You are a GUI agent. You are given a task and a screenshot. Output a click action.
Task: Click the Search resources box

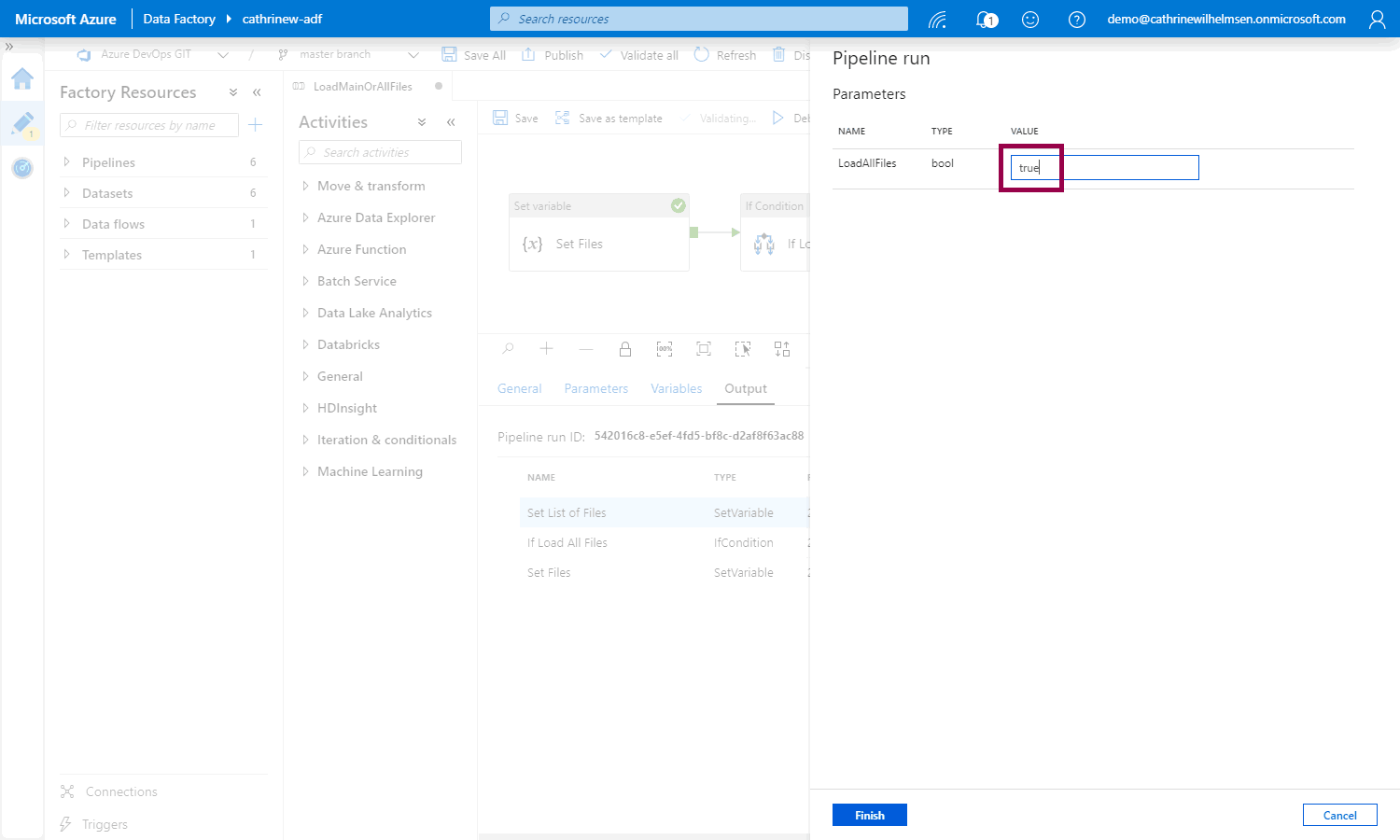698,19
